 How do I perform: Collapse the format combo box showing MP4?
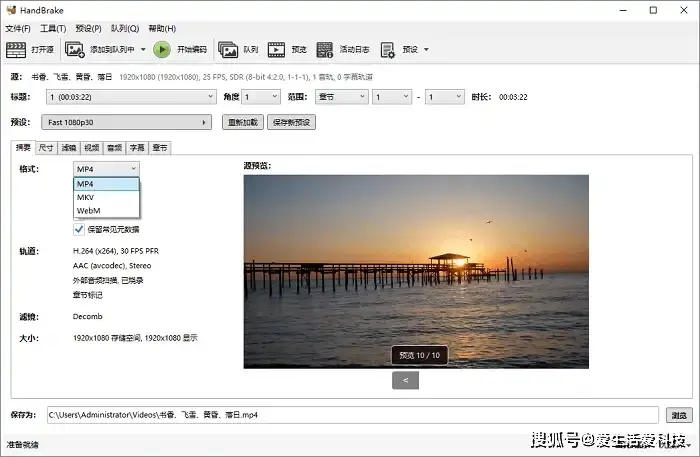(x=106, y=169)
